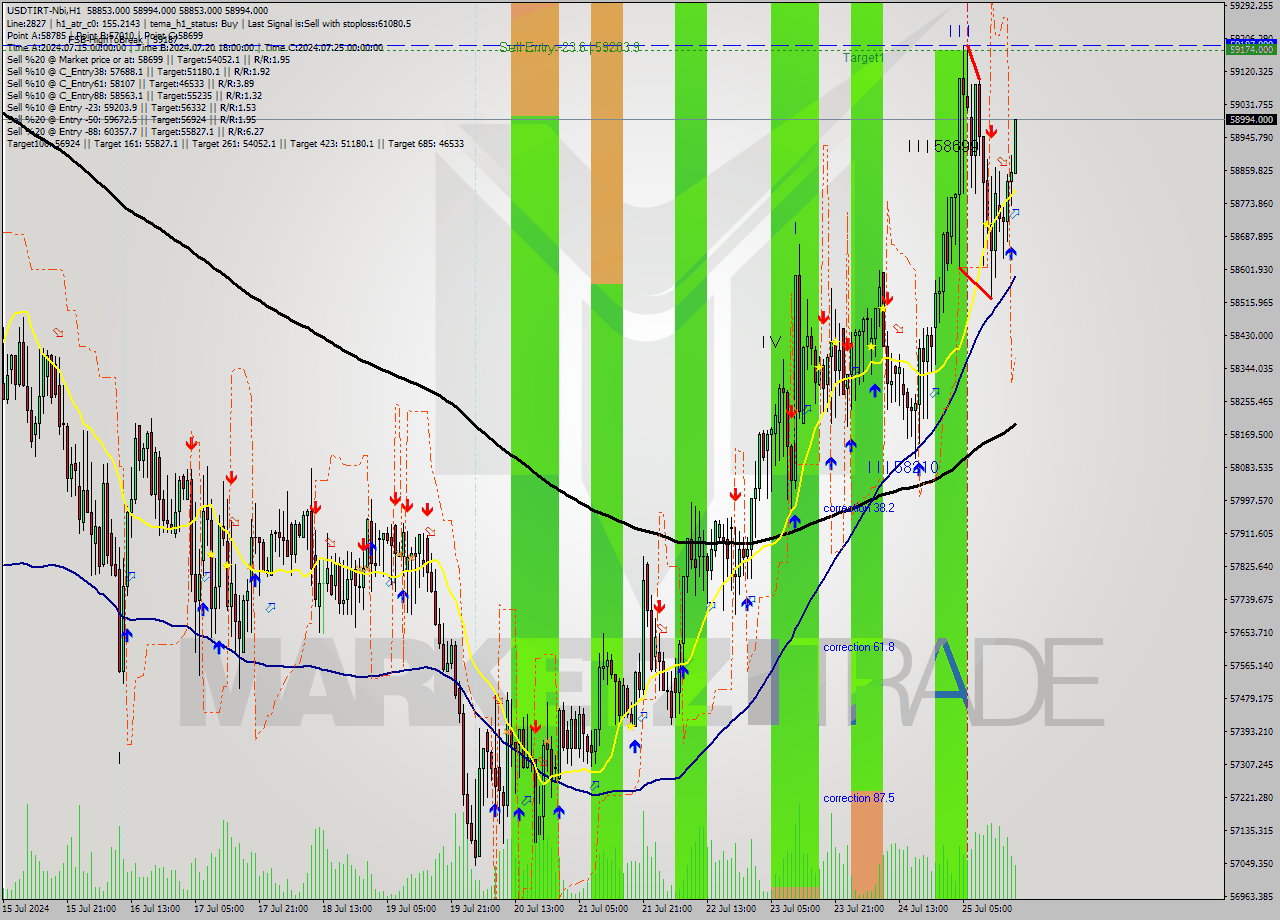Click the 'correction 61.8' level label
The width and height of the screenshot is (1280, 920).
click(x=858, y=647)
